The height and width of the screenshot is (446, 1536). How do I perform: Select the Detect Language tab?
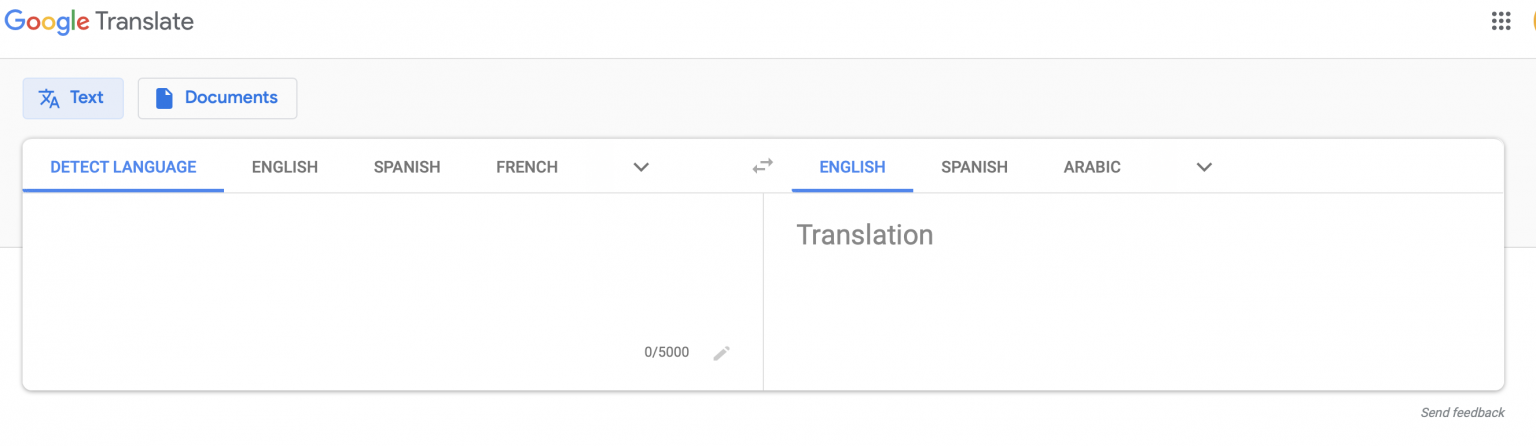(x=123, y=167)
